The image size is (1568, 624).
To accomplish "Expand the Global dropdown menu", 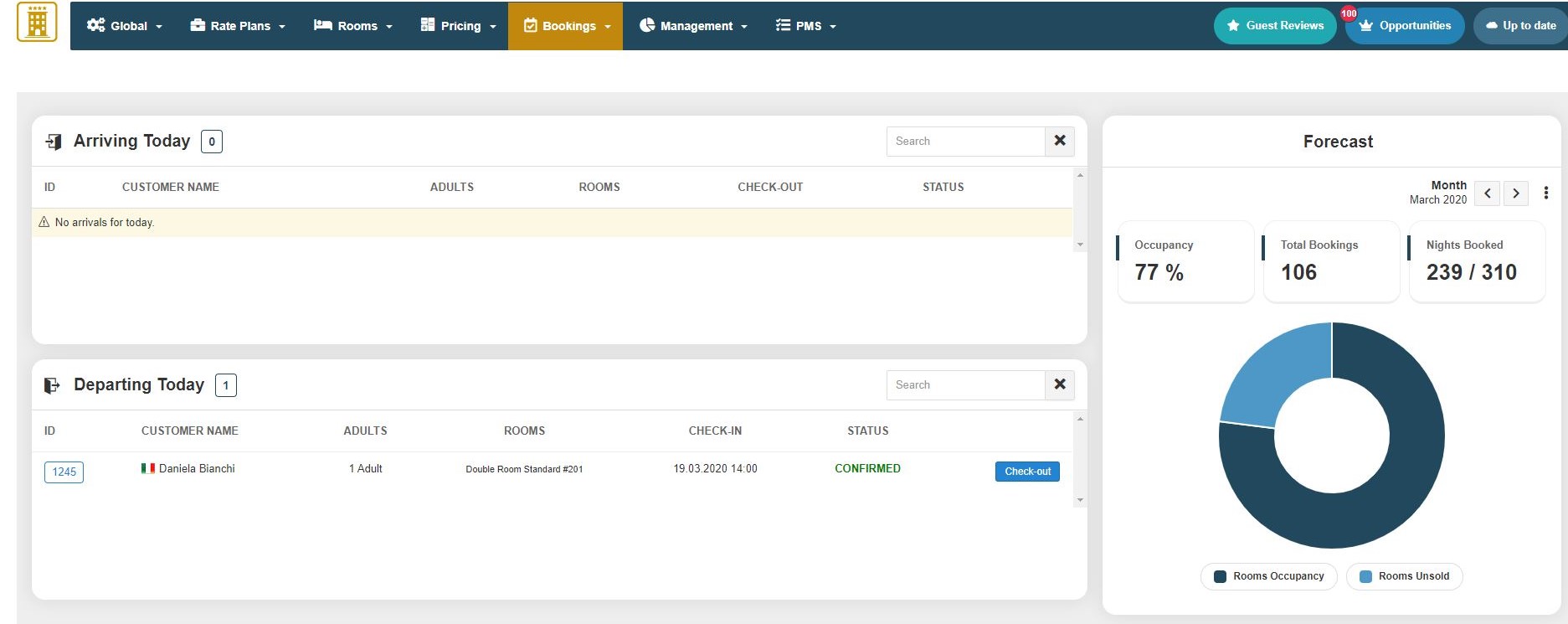I will 125,26.
